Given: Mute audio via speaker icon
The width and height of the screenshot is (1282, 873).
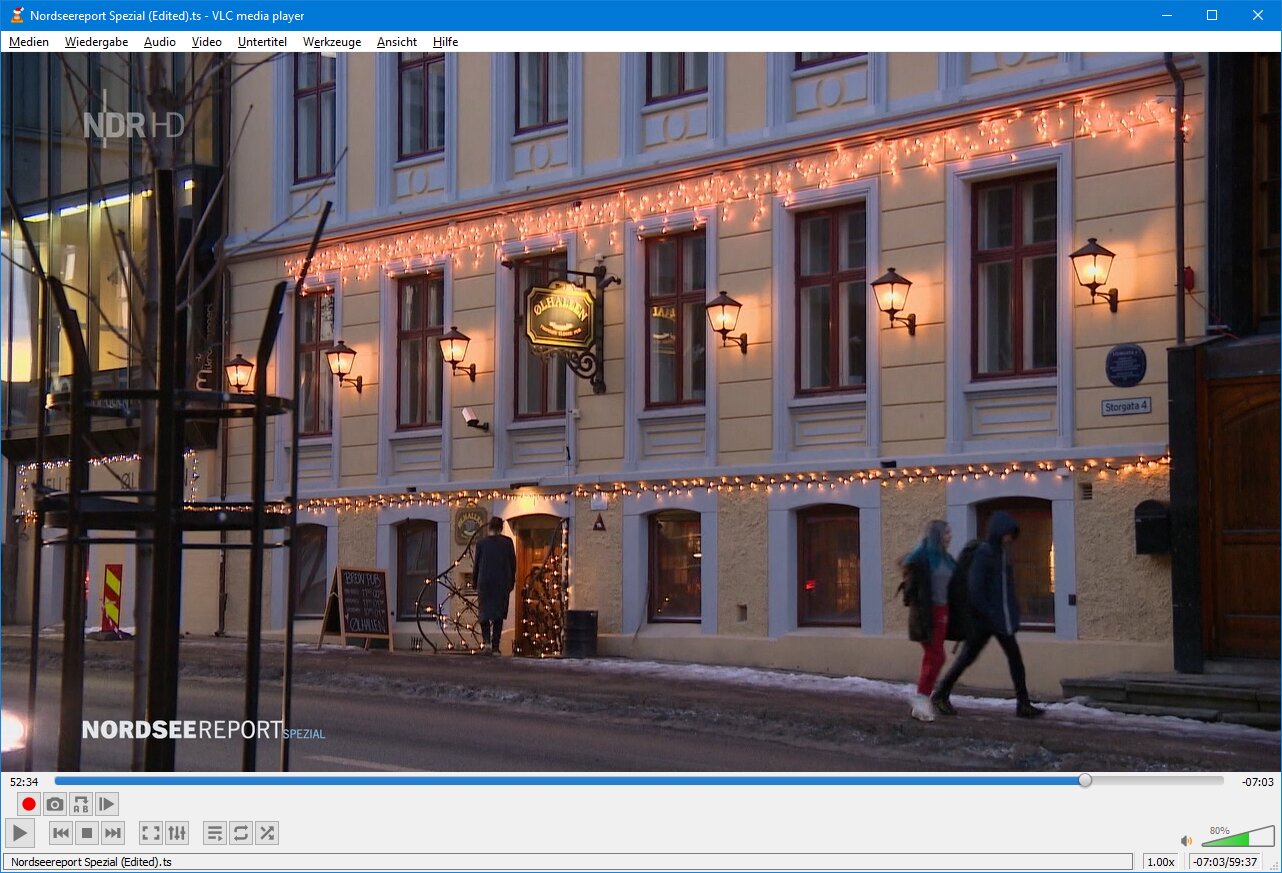Looking at the screenshot, I should click(1186, 841).
